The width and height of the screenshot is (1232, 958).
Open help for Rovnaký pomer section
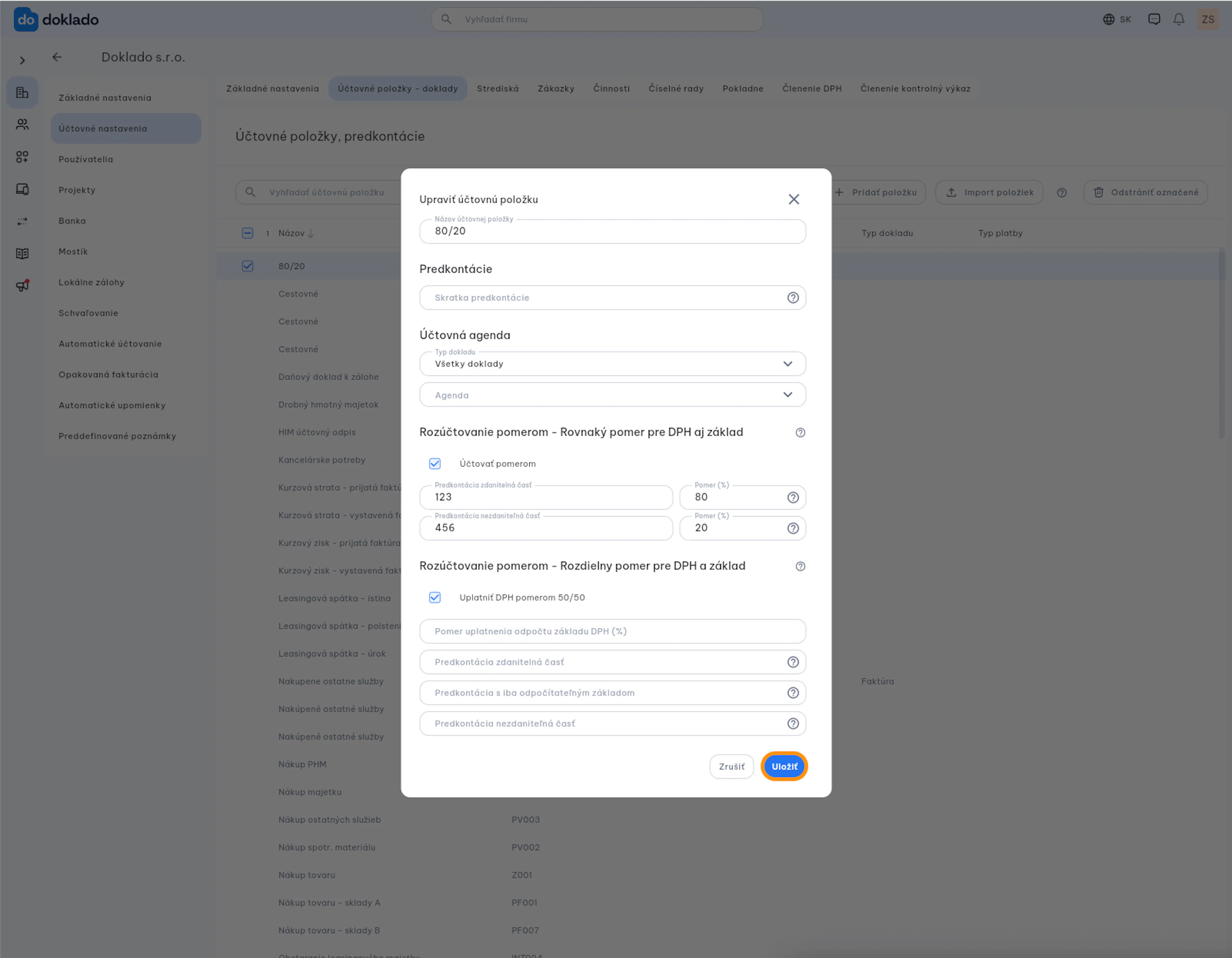[x=800, y=432]
